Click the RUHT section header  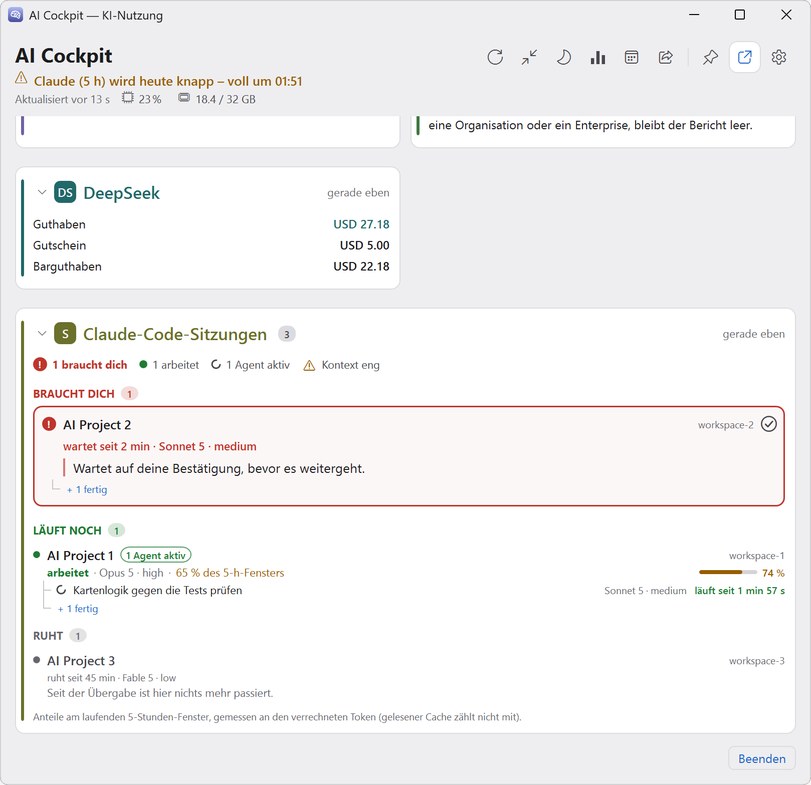pyautogui.click(x=48, y=636)
